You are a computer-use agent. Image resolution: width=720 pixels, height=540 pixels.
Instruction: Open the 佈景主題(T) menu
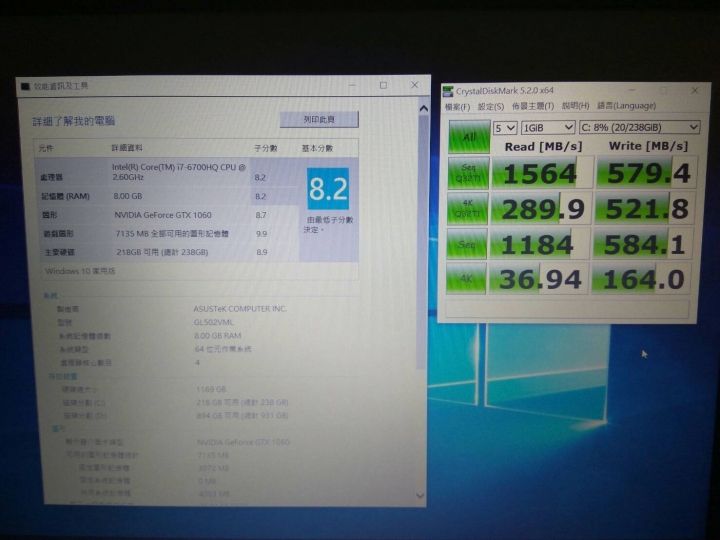pos(533,106)
